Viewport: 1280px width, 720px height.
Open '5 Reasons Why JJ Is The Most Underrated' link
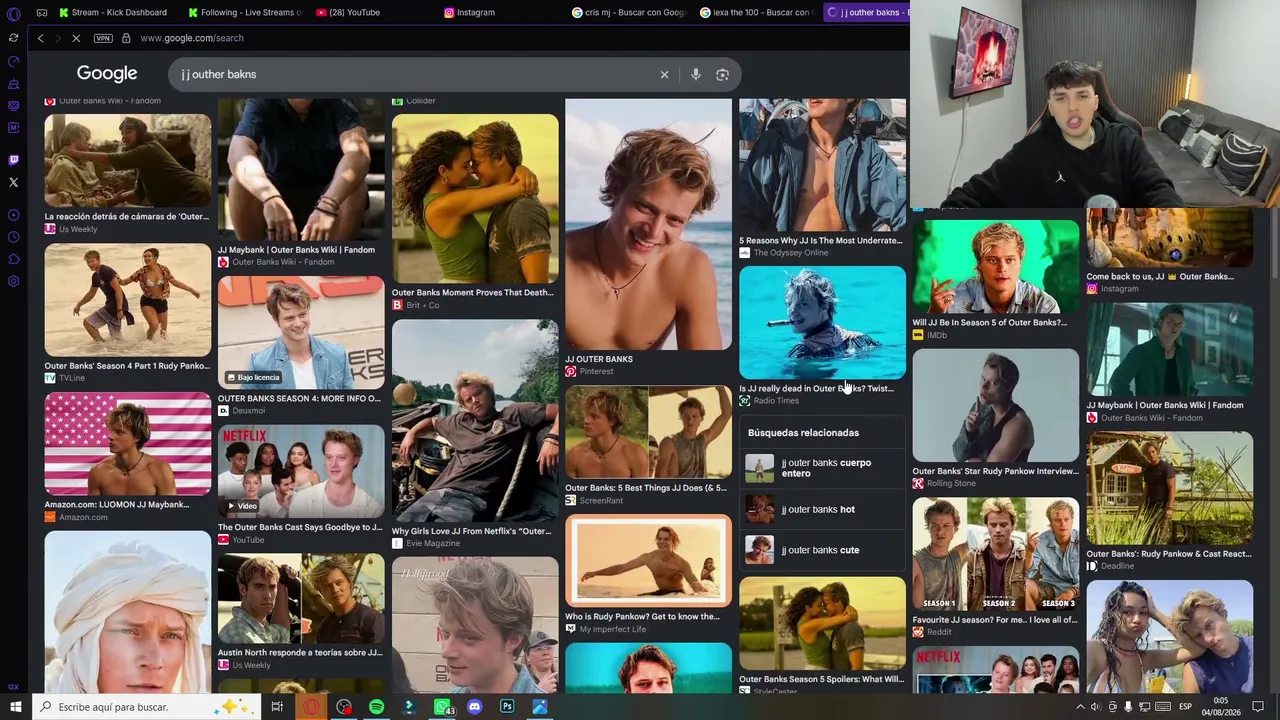pyautogui.click(x=821, y=241)
